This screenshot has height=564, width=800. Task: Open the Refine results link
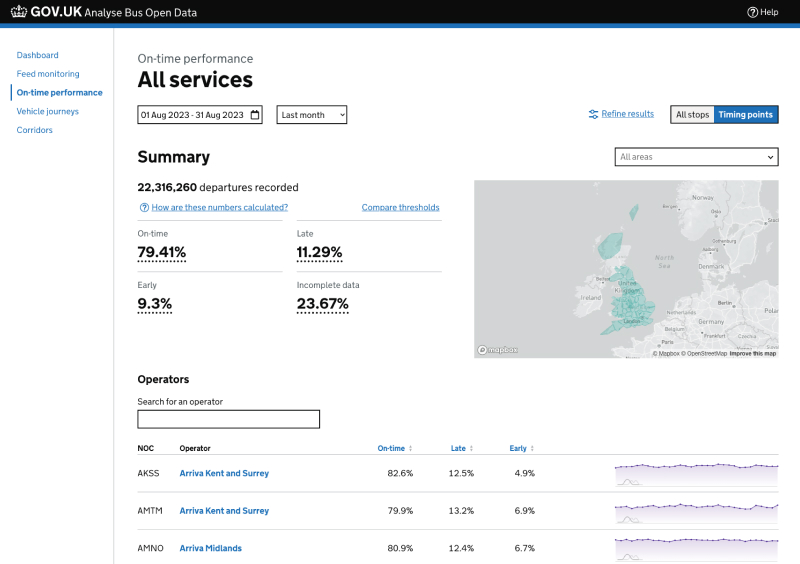[628, 114]
